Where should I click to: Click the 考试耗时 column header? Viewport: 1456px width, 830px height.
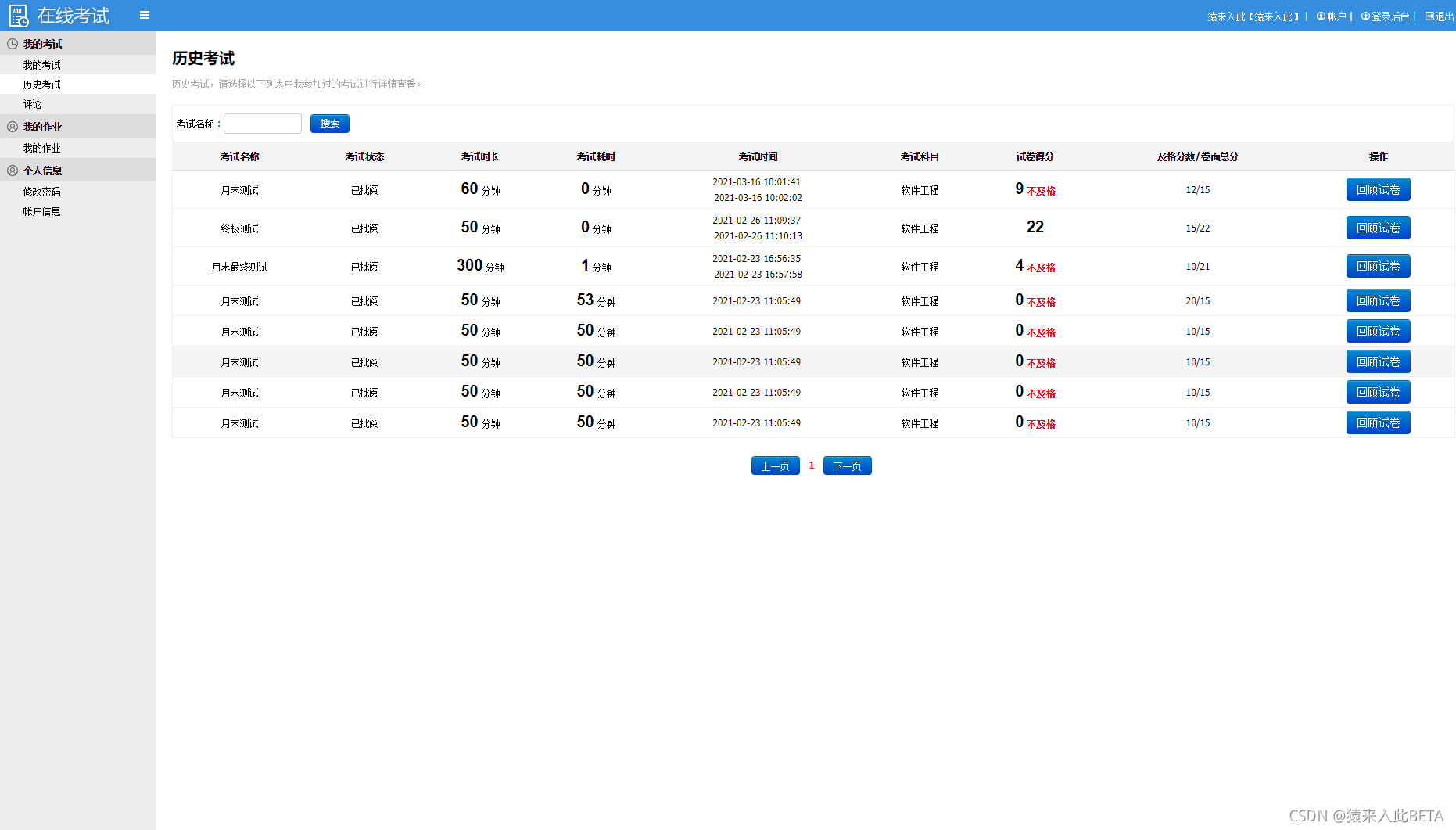click(597, 156)
